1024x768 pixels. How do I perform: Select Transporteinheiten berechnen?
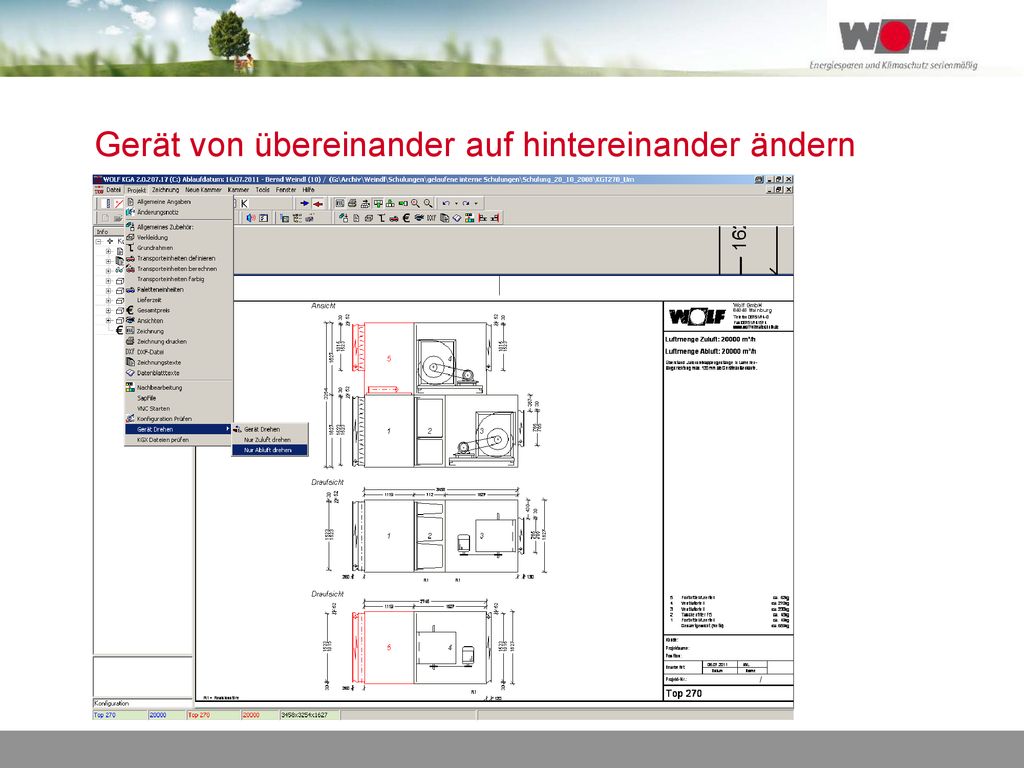coord(178,268)
